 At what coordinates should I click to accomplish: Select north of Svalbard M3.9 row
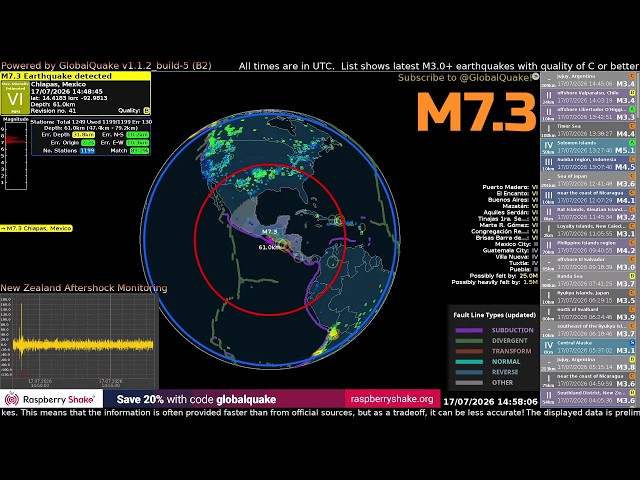[588, 313]
